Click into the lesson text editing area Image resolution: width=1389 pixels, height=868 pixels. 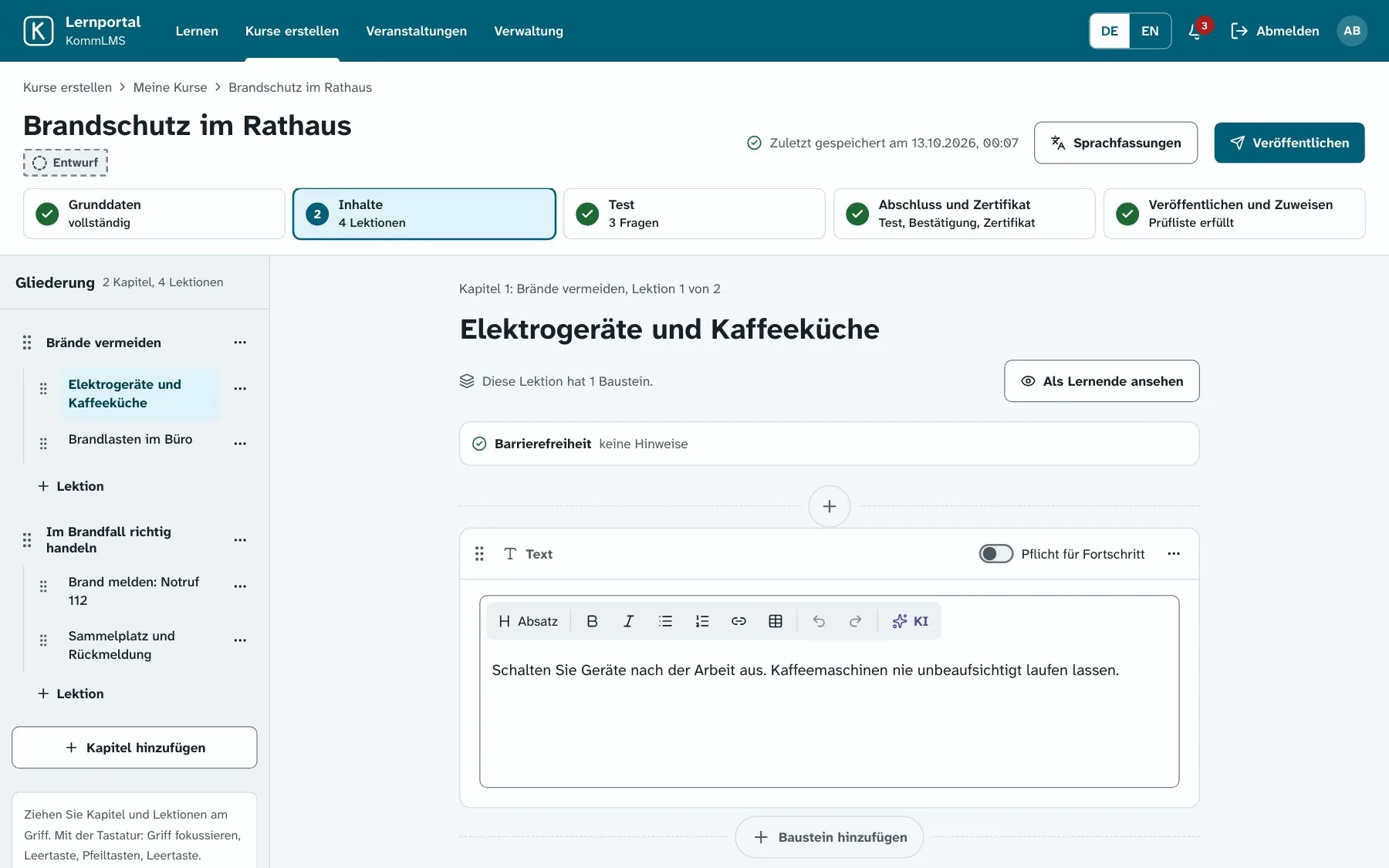829,714
